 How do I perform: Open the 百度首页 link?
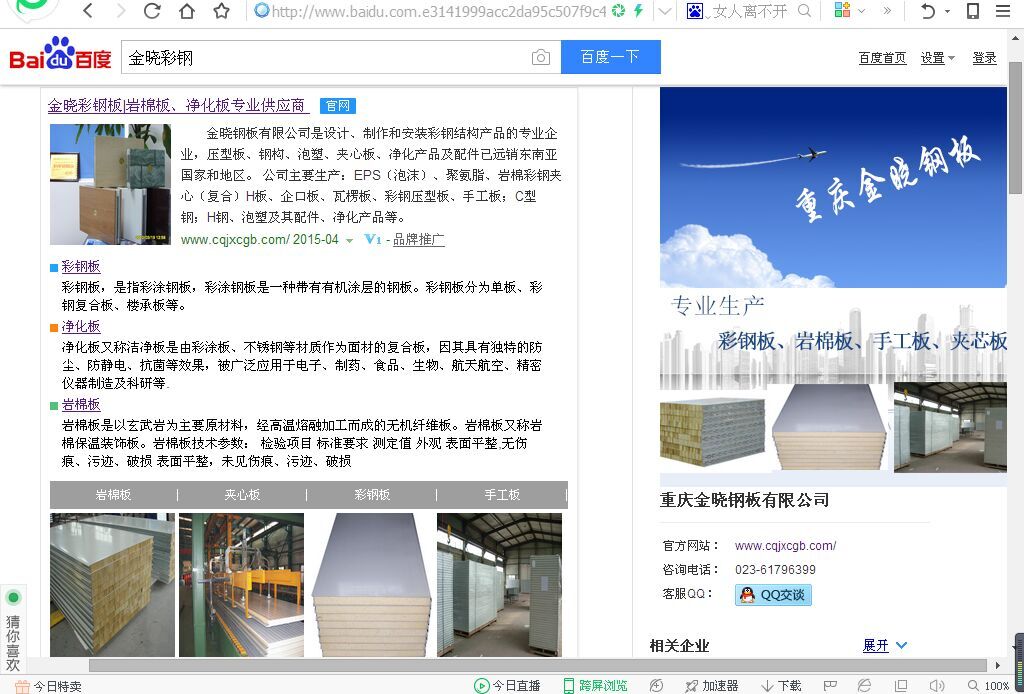point(882,58)
